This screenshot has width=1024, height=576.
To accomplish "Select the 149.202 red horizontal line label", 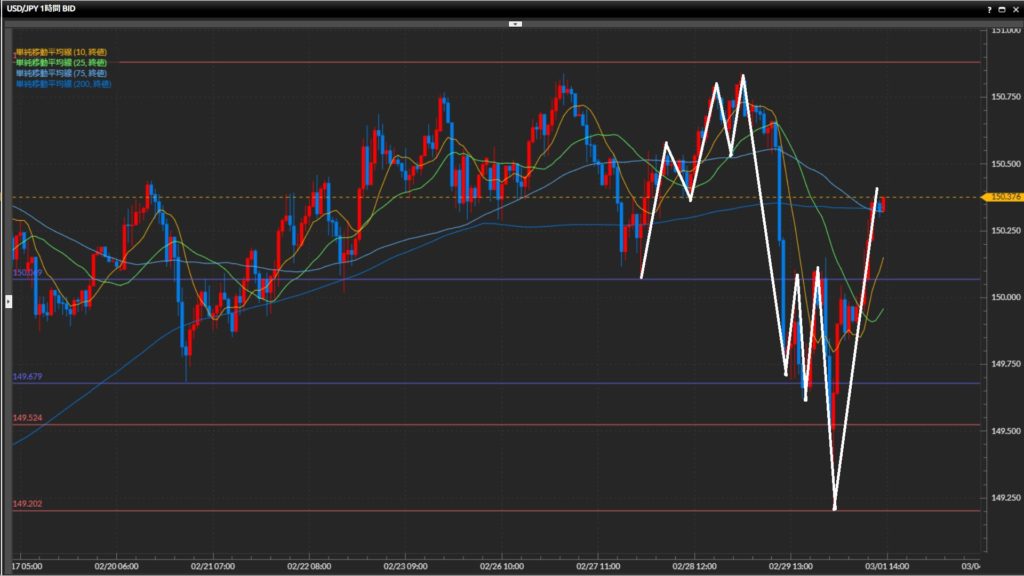I will (x=27, y=504).
